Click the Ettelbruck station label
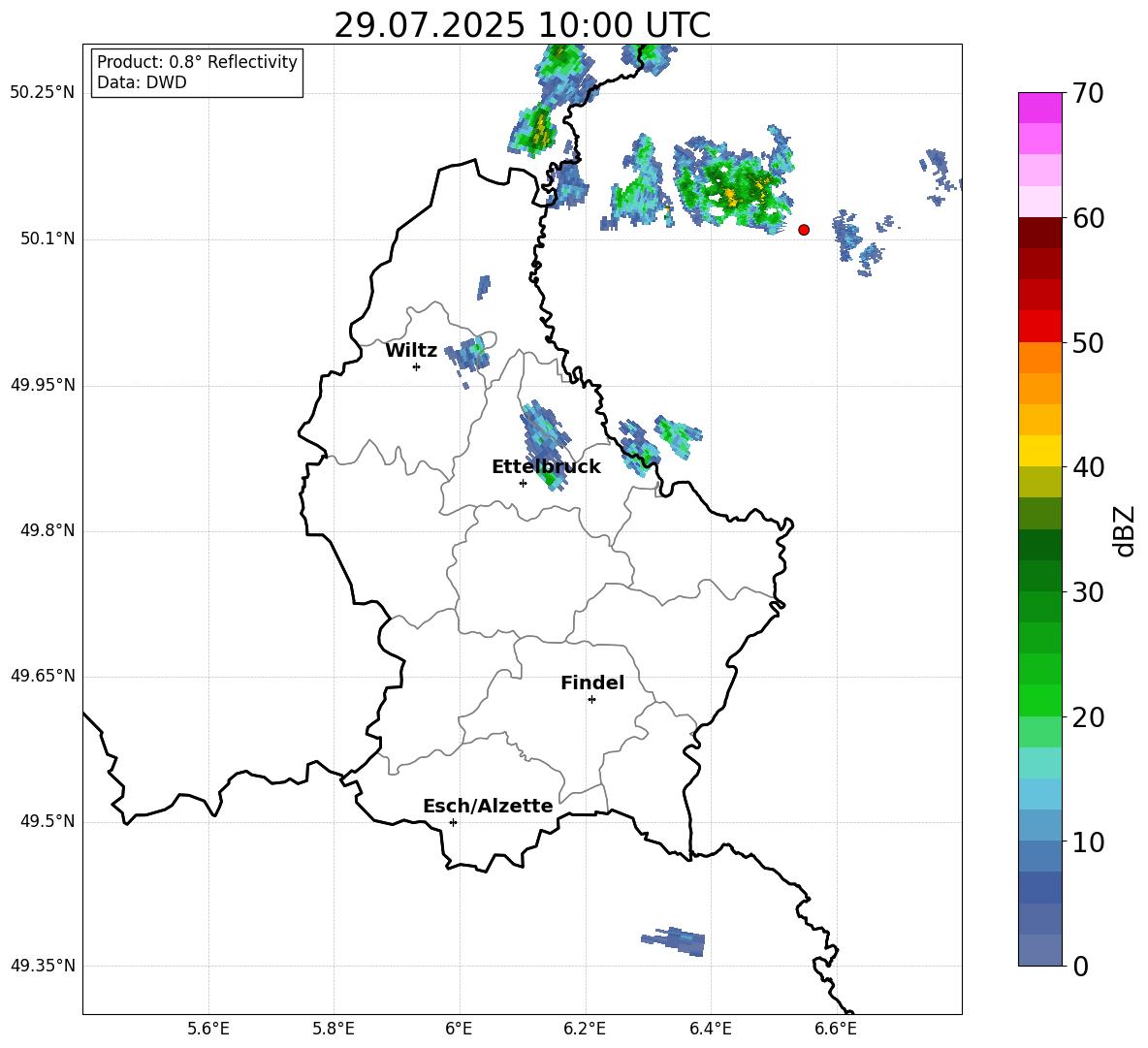Screen dimensions: 1148x1048 [x=546, y=467]
